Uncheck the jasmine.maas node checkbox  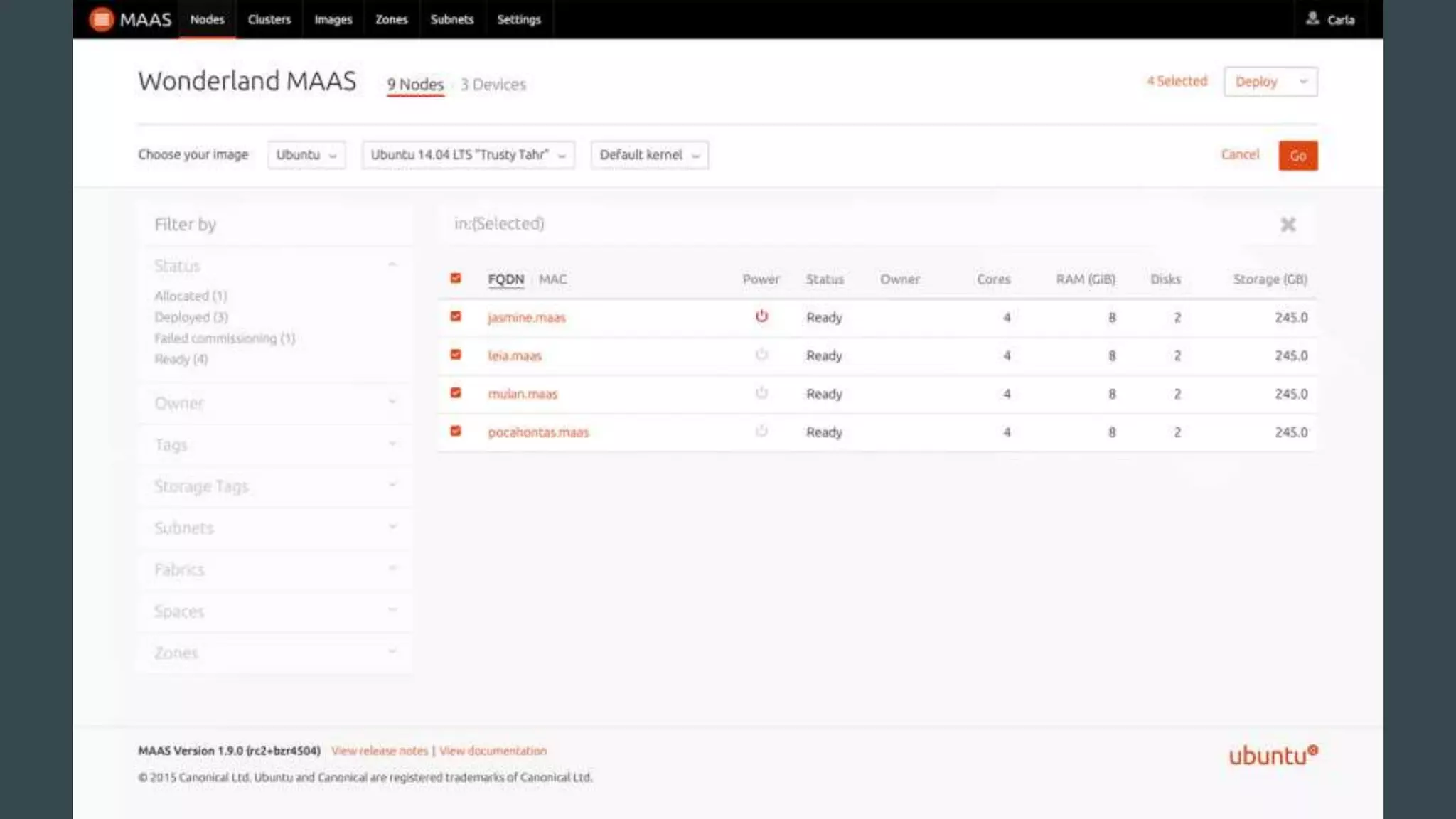(456, 316)
